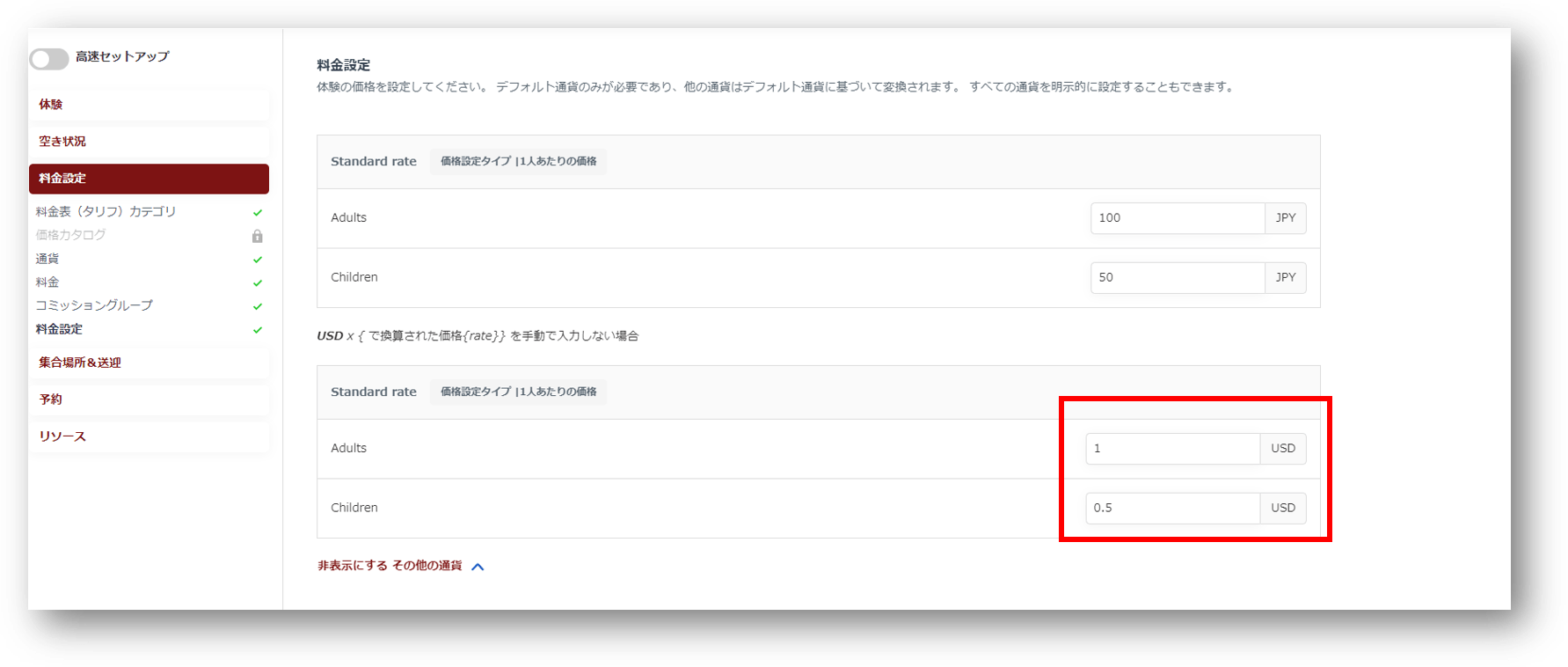The height and width of the screenshot is (667, 1568).
Task: Click the checkmark beside 料金表（タリフ）カテゴリ
Action: tap(258, 213)
